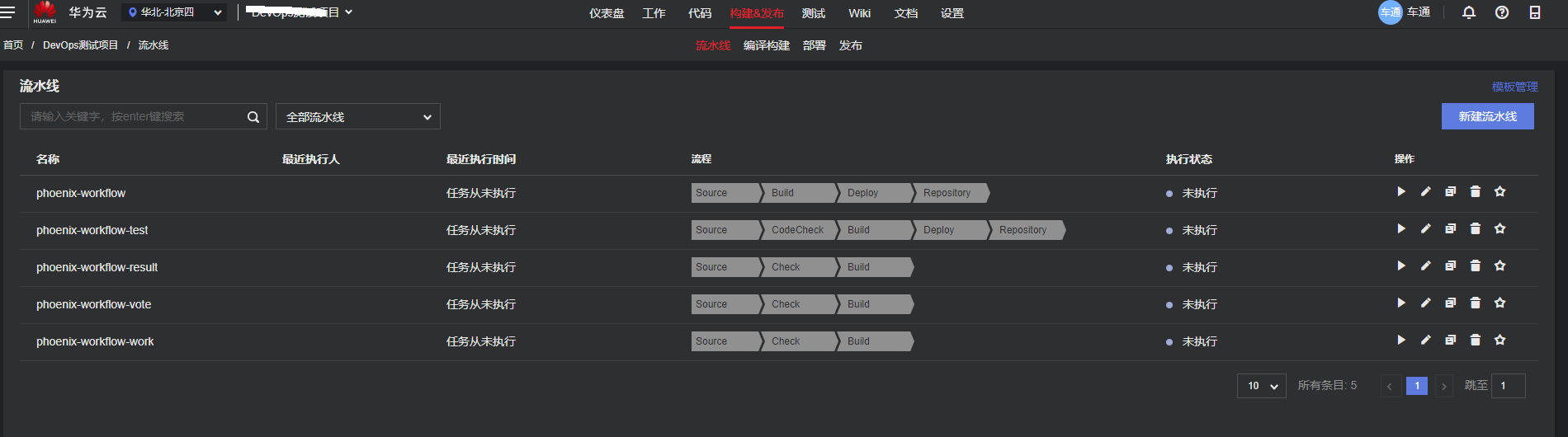This screenshot has width=1568, height=437.
Task: Open the phoenix-workflow-vote pipeline name
Action: tap(94, 304)
